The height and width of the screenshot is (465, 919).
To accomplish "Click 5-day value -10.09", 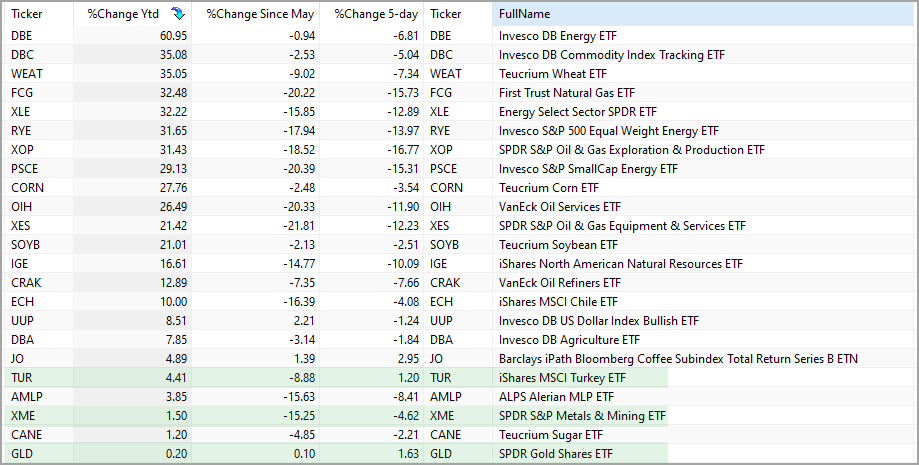I will 403,264.
